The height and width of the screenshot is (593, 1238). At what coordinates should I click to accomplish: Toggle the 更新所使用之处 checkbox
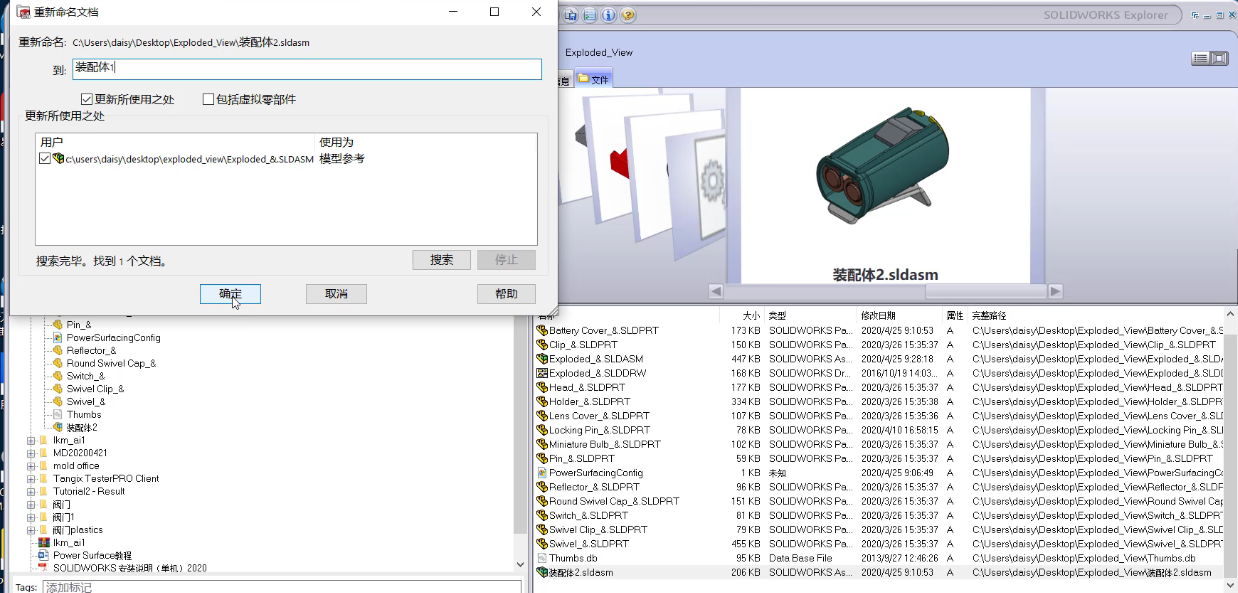[87, 99]
